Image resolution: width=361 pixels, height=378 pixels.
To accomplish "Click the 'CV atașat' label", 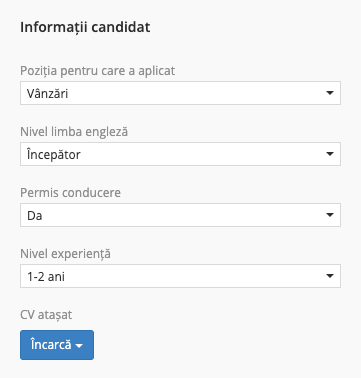I will 46,315.
